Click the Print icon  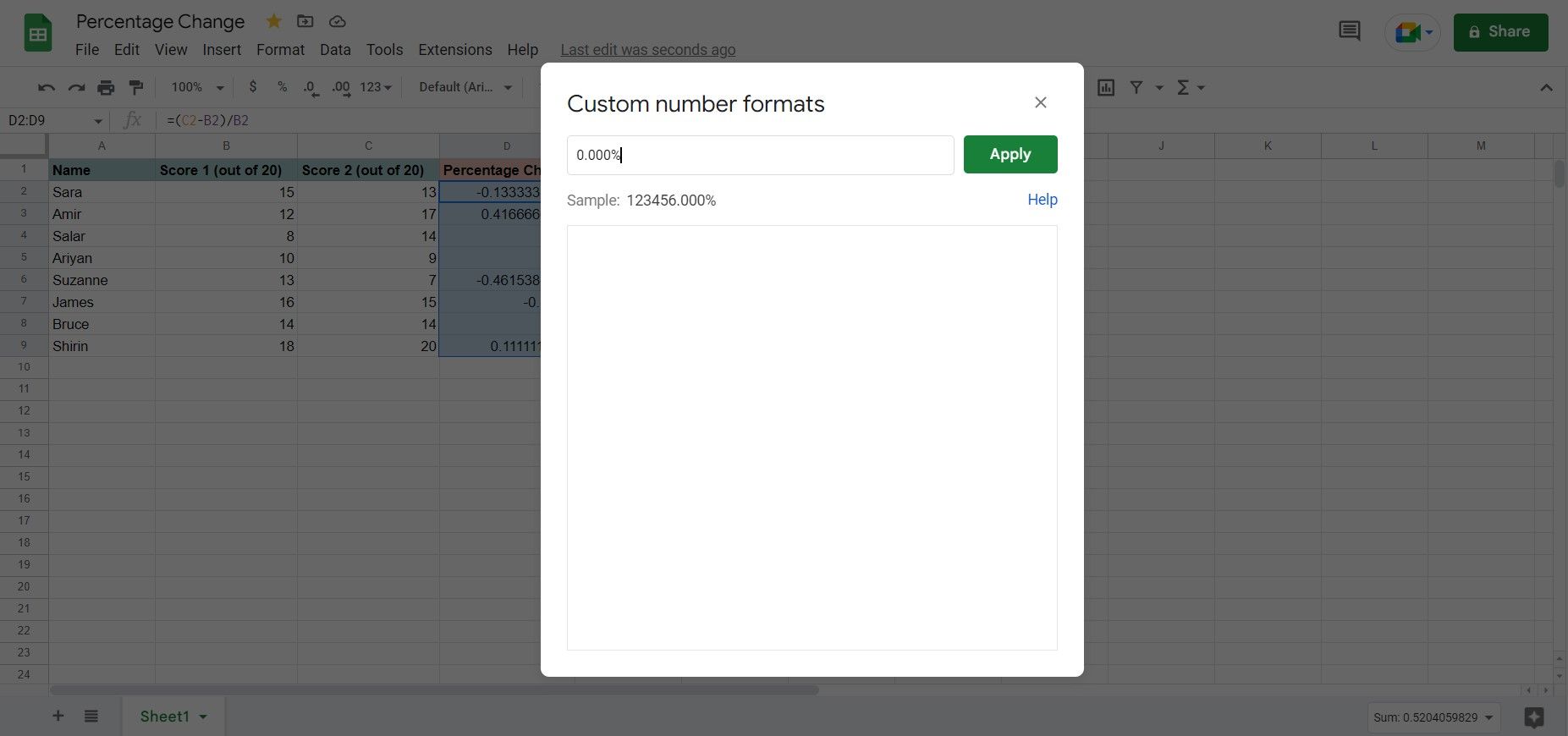(x=106, y=87)
